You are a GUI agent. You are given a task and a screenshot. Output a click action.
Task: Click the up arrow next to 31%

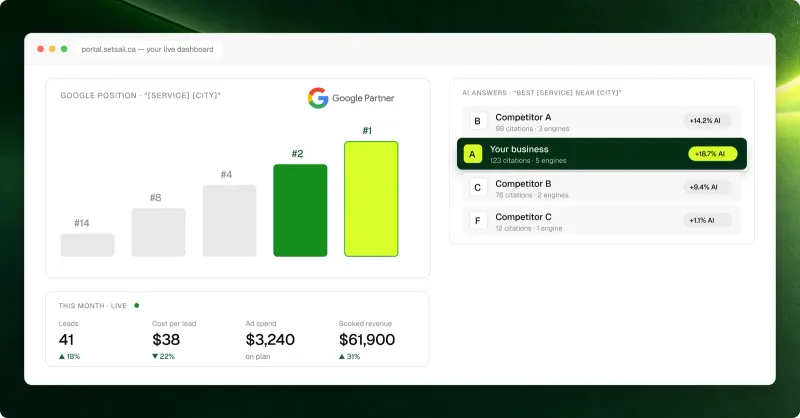[x=342, y=356]
